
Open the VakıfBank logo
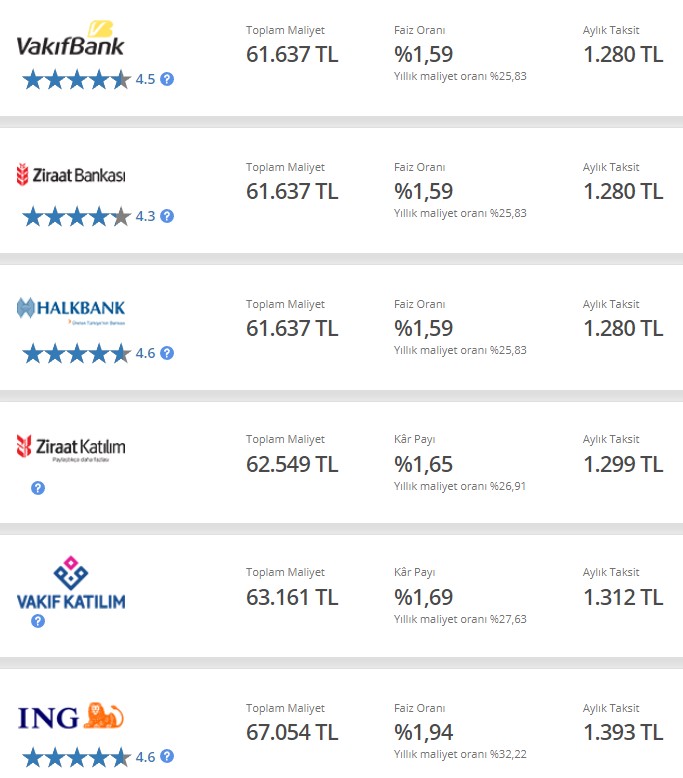pyautogui.click(x=70, y=39)
